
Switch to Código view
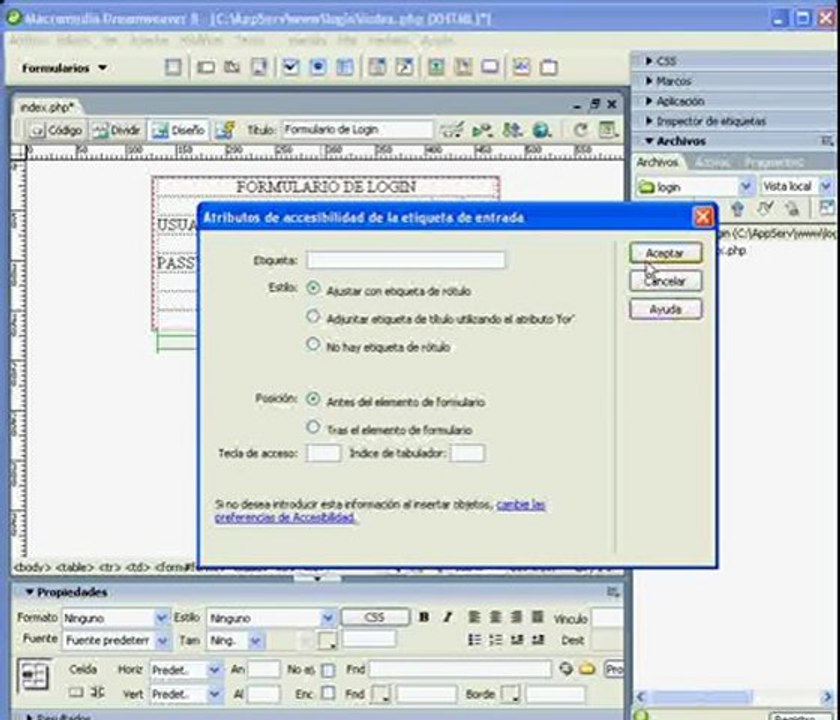(56, 130)
